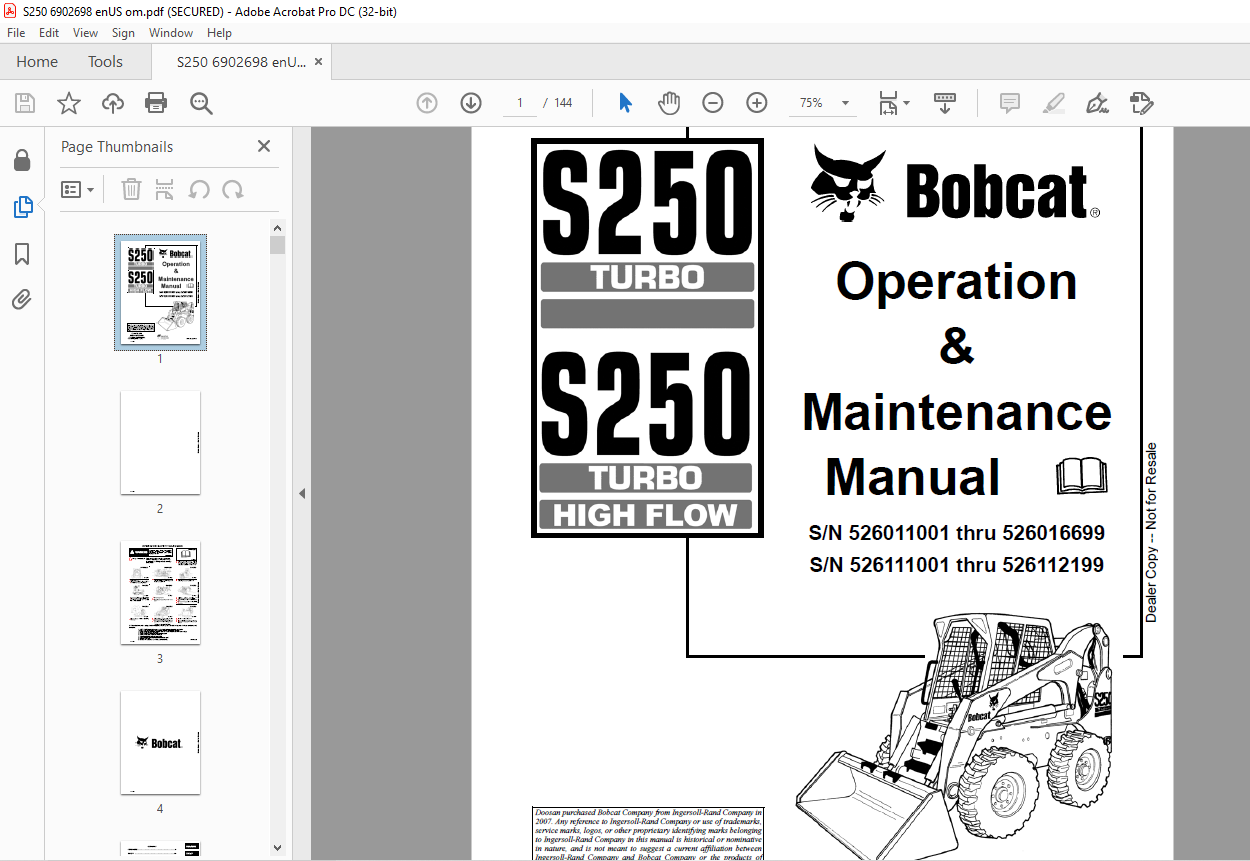This screenshot has height=861, width=1250.
Task: Click the page number input field
Action: (x=520, y=103)
